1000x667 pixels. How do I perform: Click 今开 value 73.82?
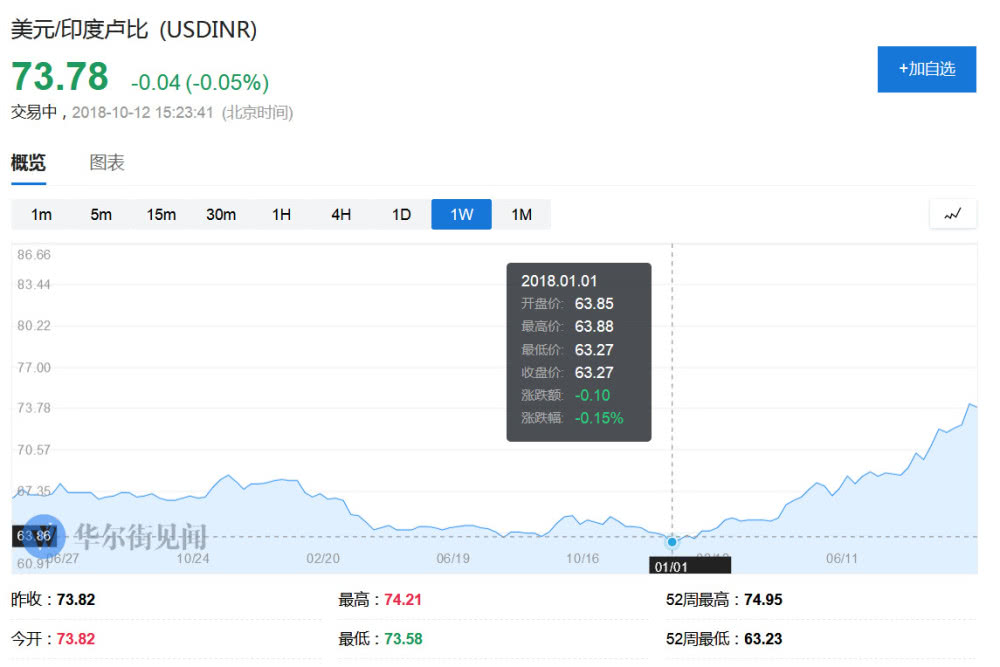point(76,638)
